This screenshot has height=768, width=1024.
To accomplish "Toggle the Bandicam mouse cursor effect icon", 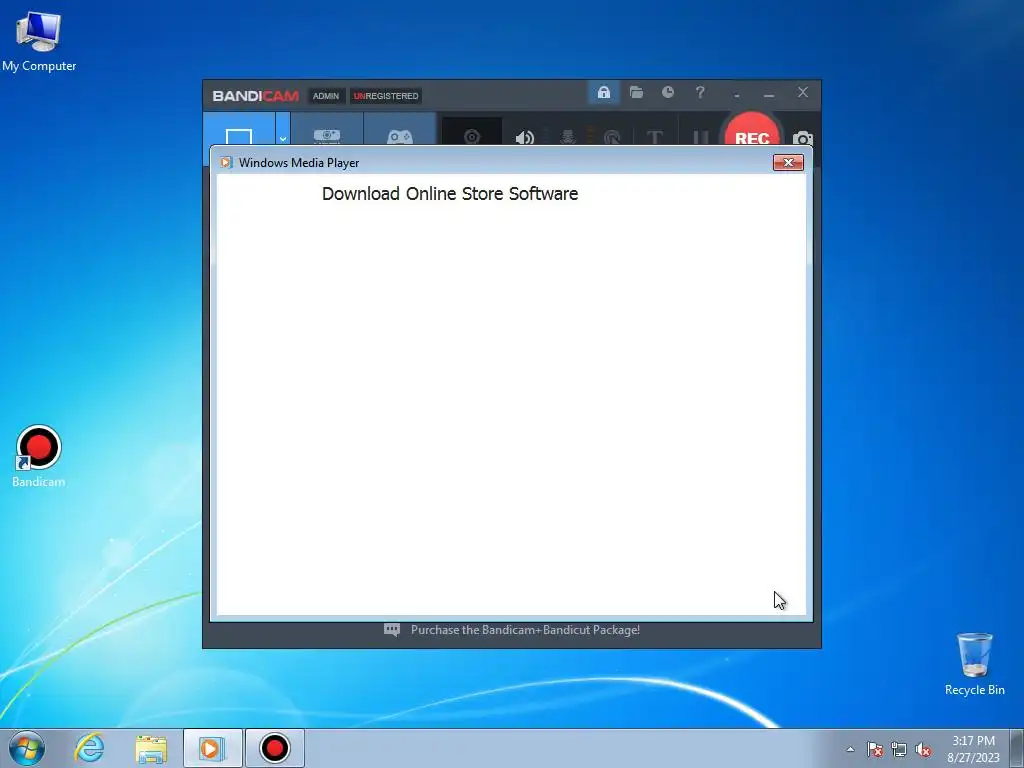I will click(x=611, y=137).
